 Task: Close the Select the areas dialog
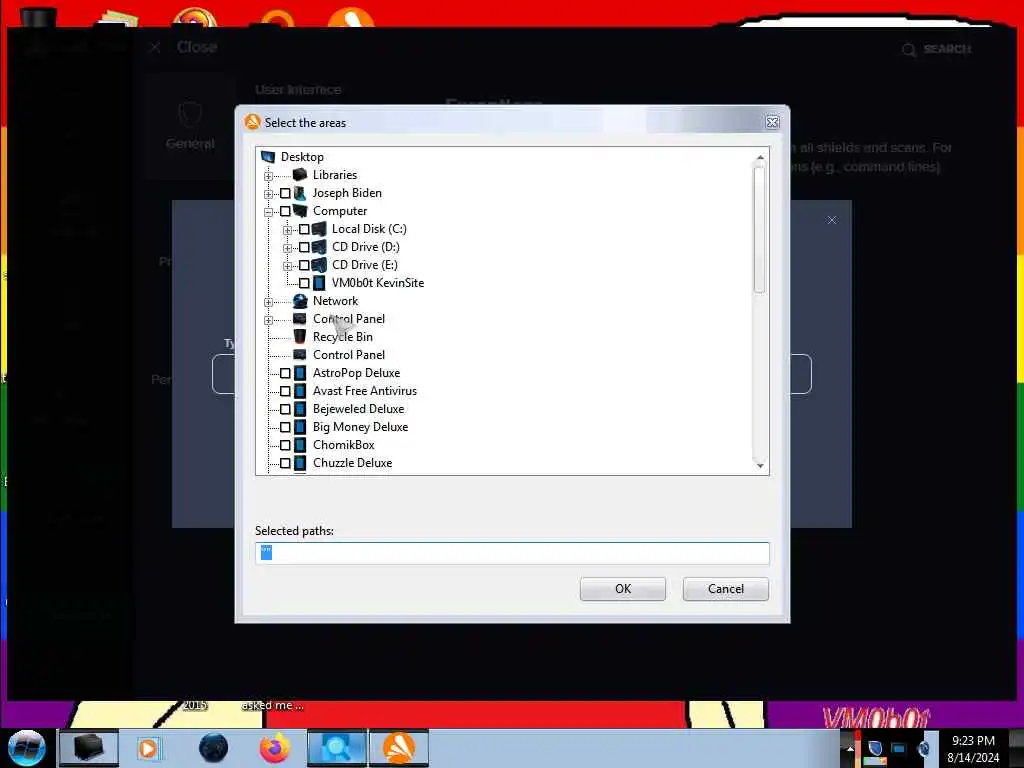[x=772, y=122]
